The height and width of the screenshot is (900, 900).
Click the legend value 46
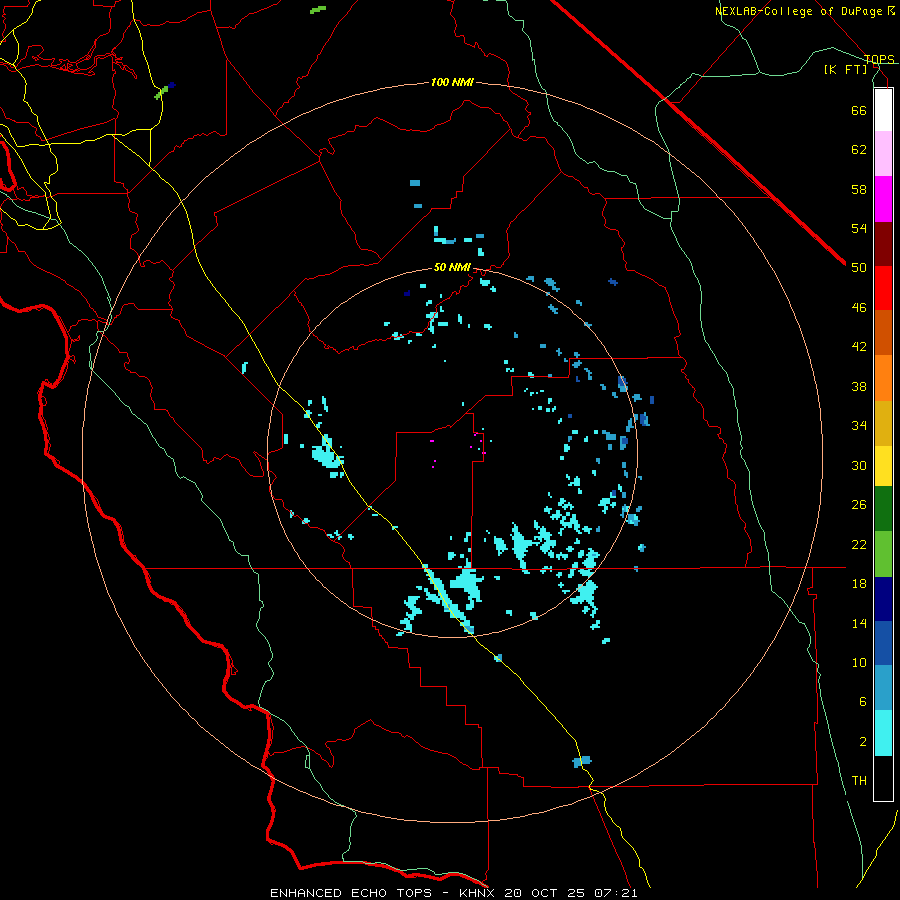(x=859, y=308)
